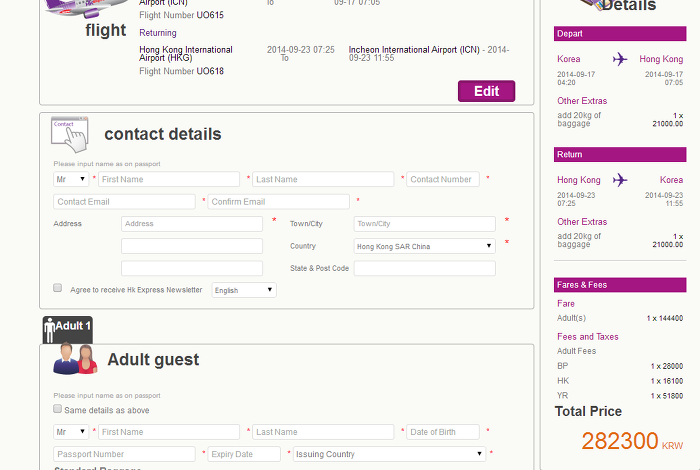Image resolution: width=700 pixels, height=470 pixels.
Task: Click the second Address line field
Action: click(192, 246)
